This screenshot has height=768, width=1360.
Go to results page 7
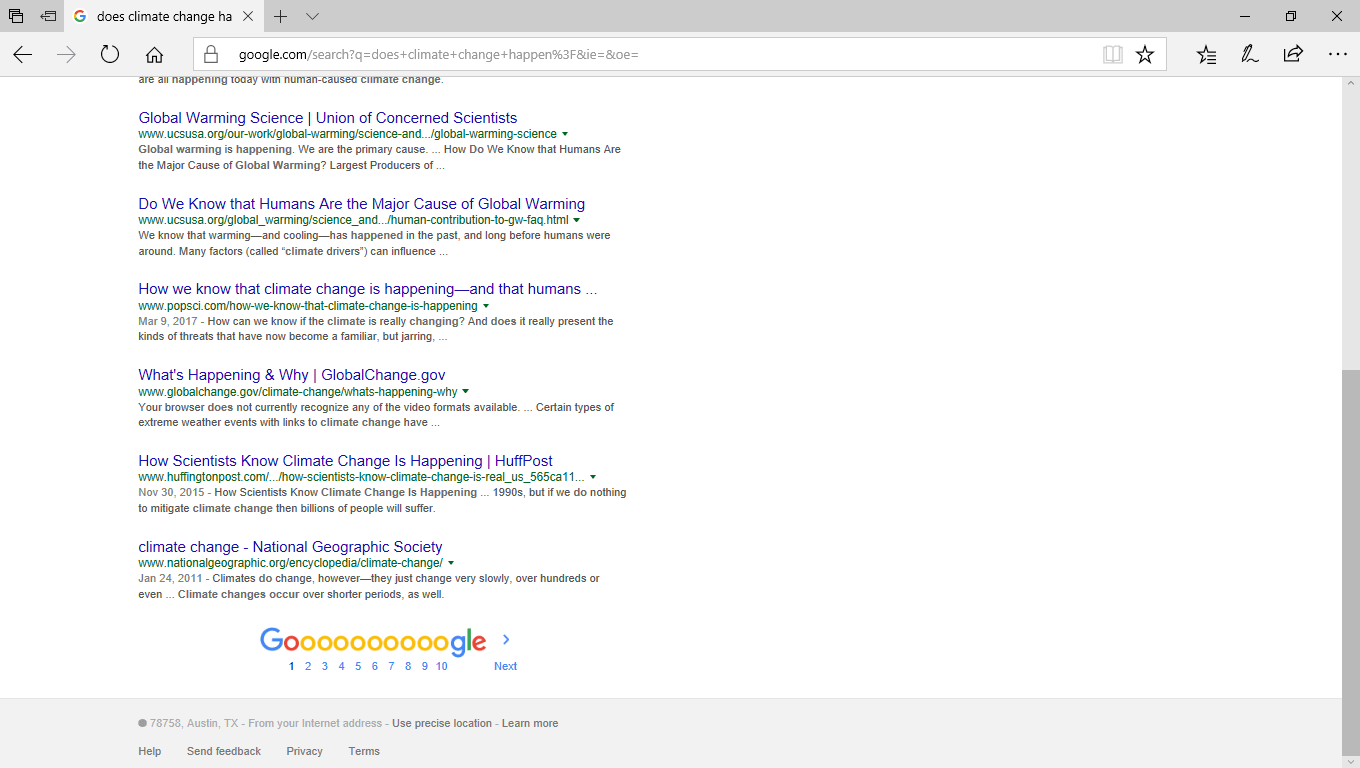point(391,666)
